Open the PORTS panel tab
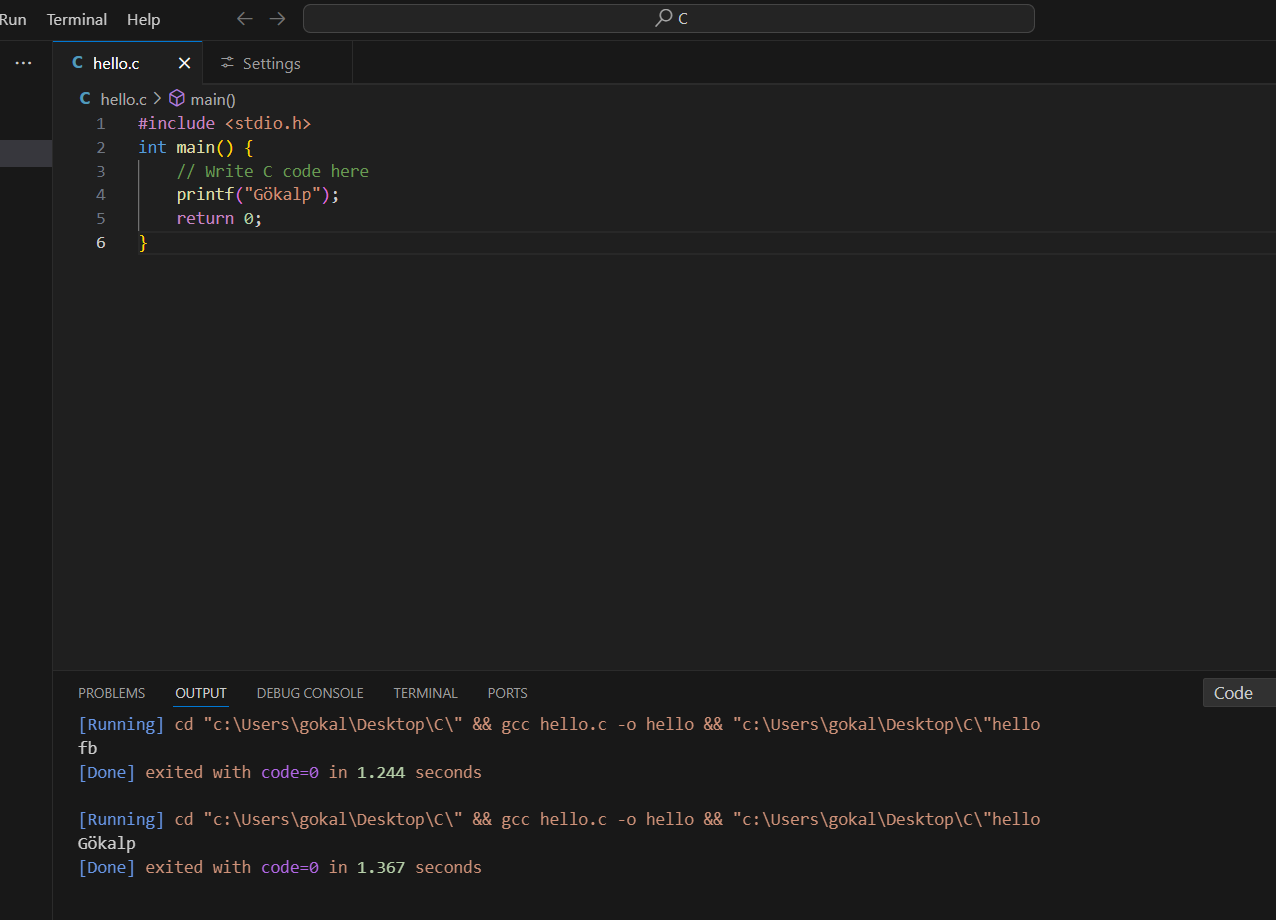The image size is (1276, 920). (507, 693)
